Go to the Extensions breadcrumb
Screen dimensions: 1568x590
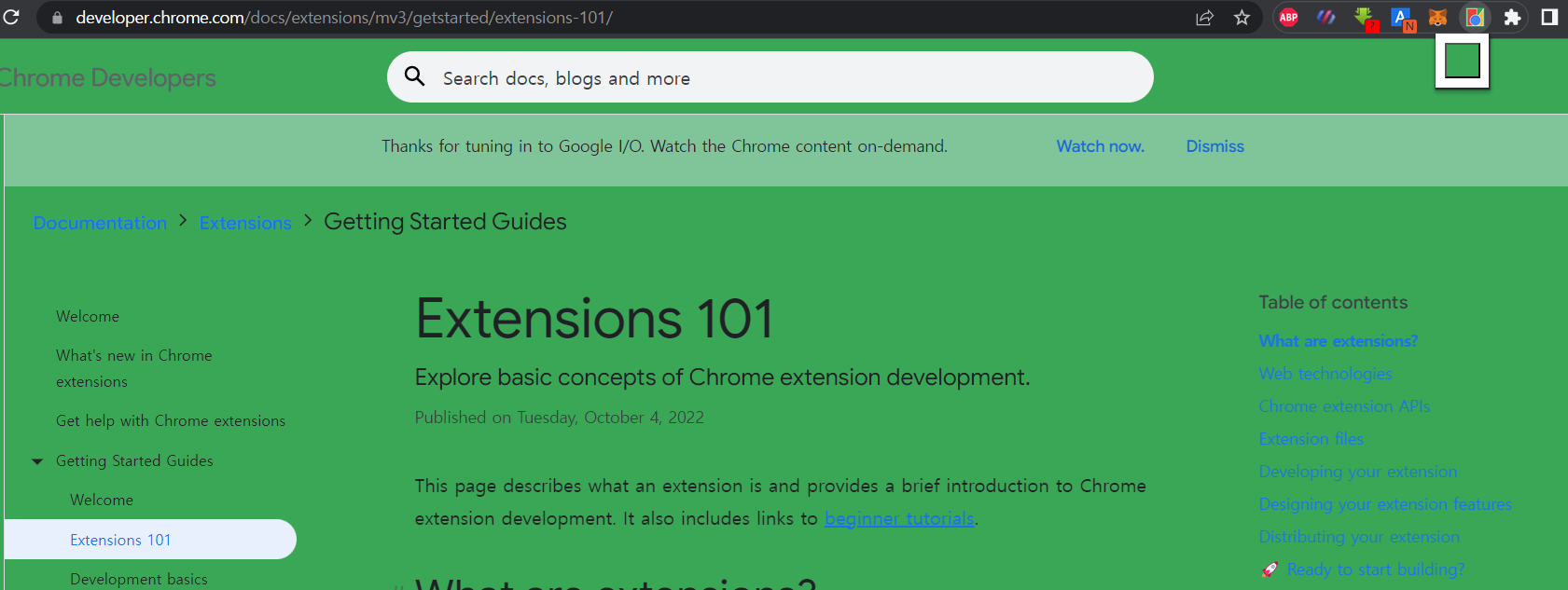tap(245, 223)
